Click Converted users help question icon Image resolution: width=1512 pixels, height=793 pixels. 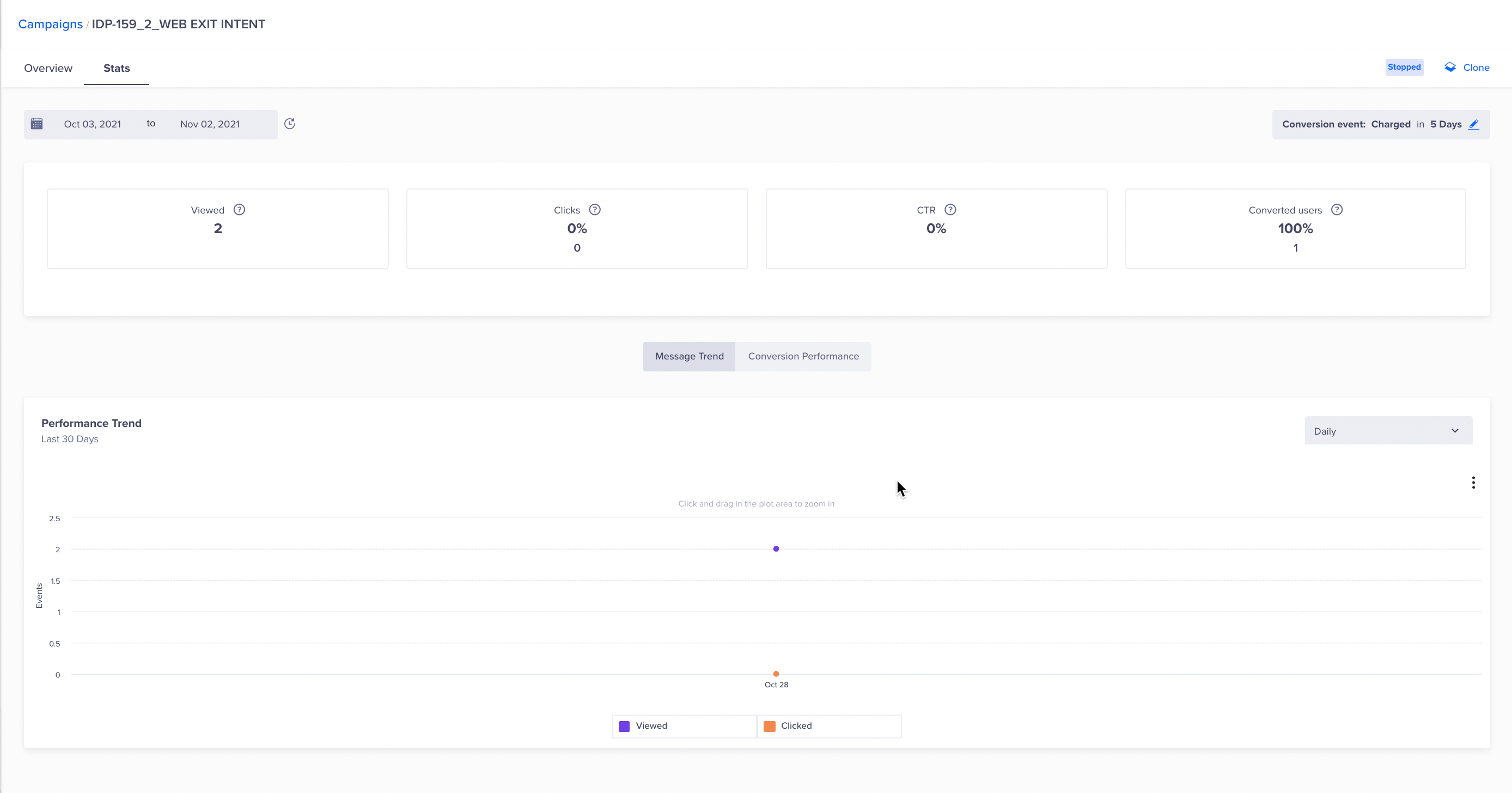coord(1337,210)
